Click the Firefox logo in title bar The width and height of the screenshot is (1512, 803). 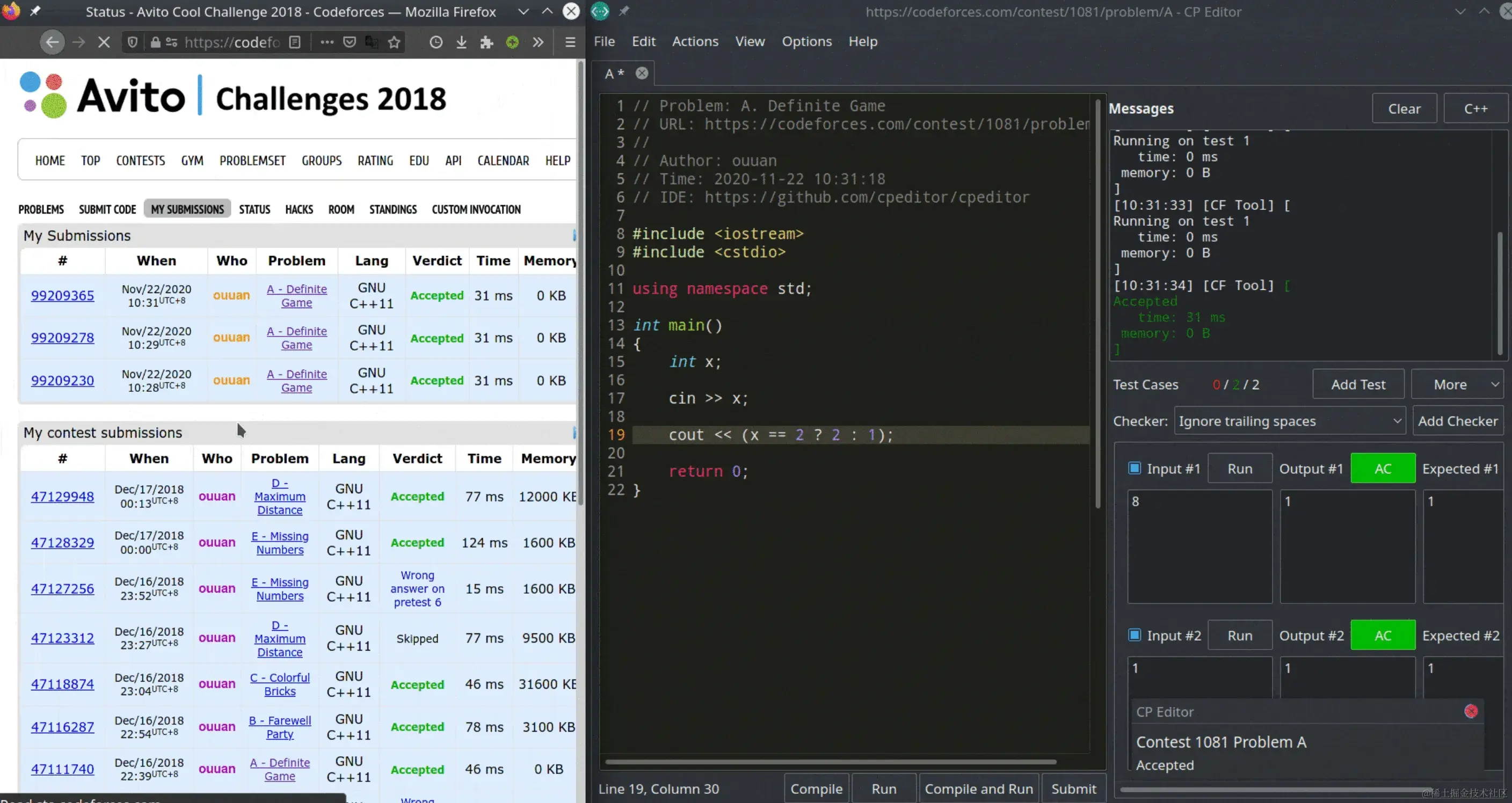[10, 11]
